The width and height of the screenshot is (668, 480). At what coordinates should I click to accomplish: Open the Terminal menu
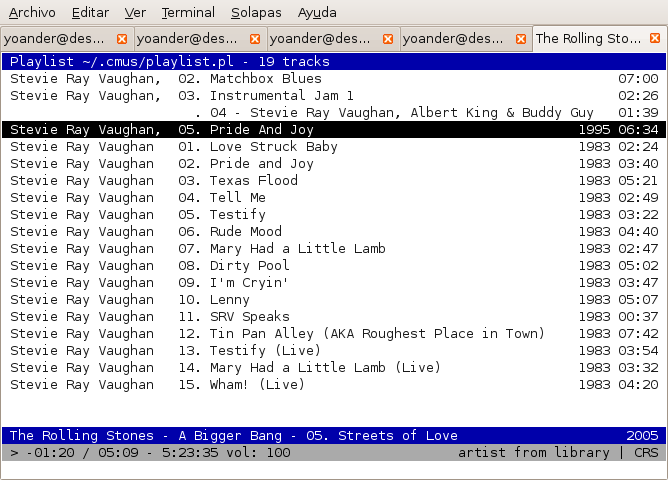point(188,13)
